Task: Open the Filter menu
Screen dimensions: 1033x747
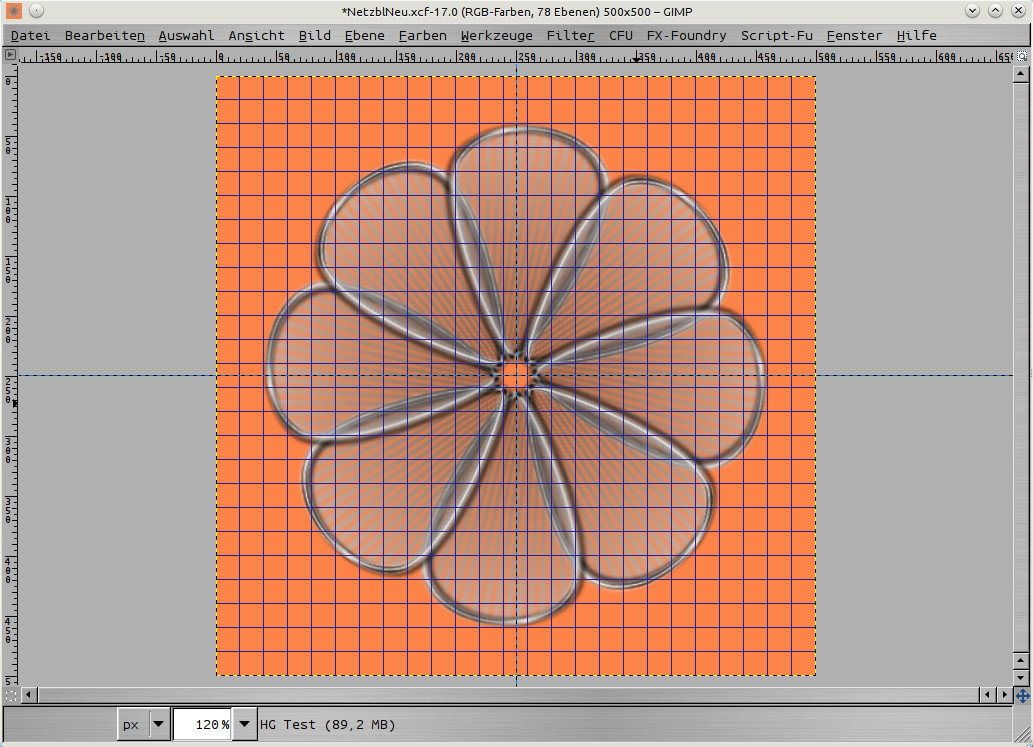Action: (x=570, y=35)
